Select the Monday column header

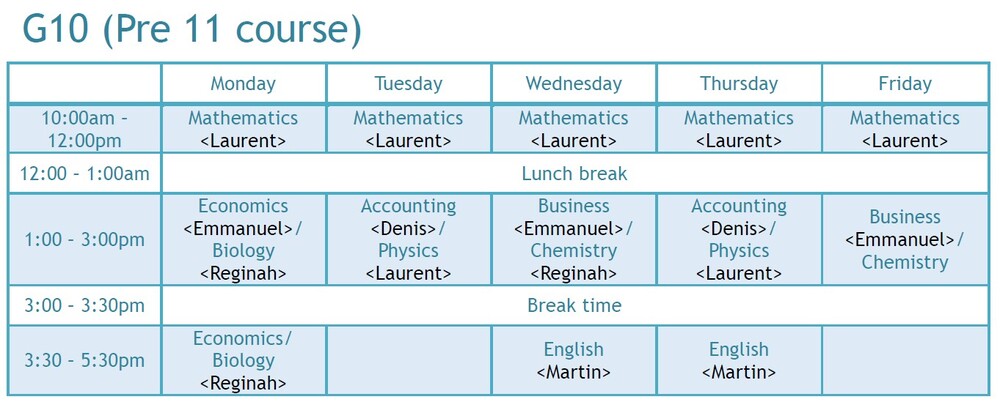tap(243, 84)
